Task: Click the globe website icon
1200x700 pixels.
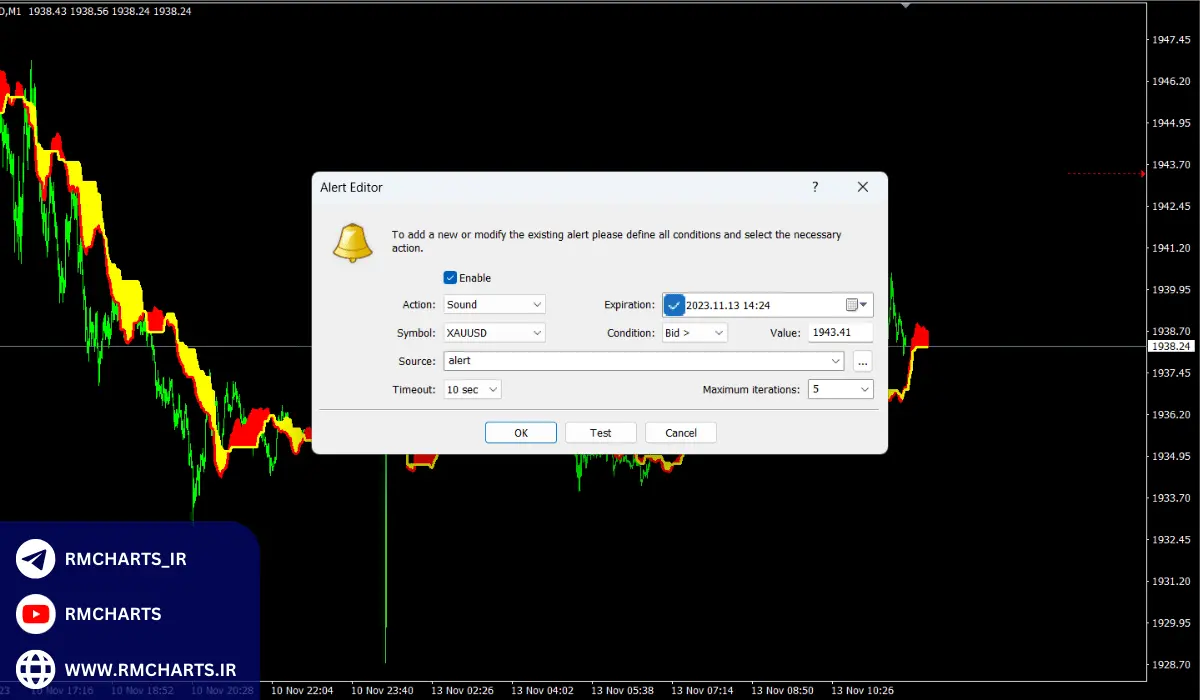Action: click(36, 668)
